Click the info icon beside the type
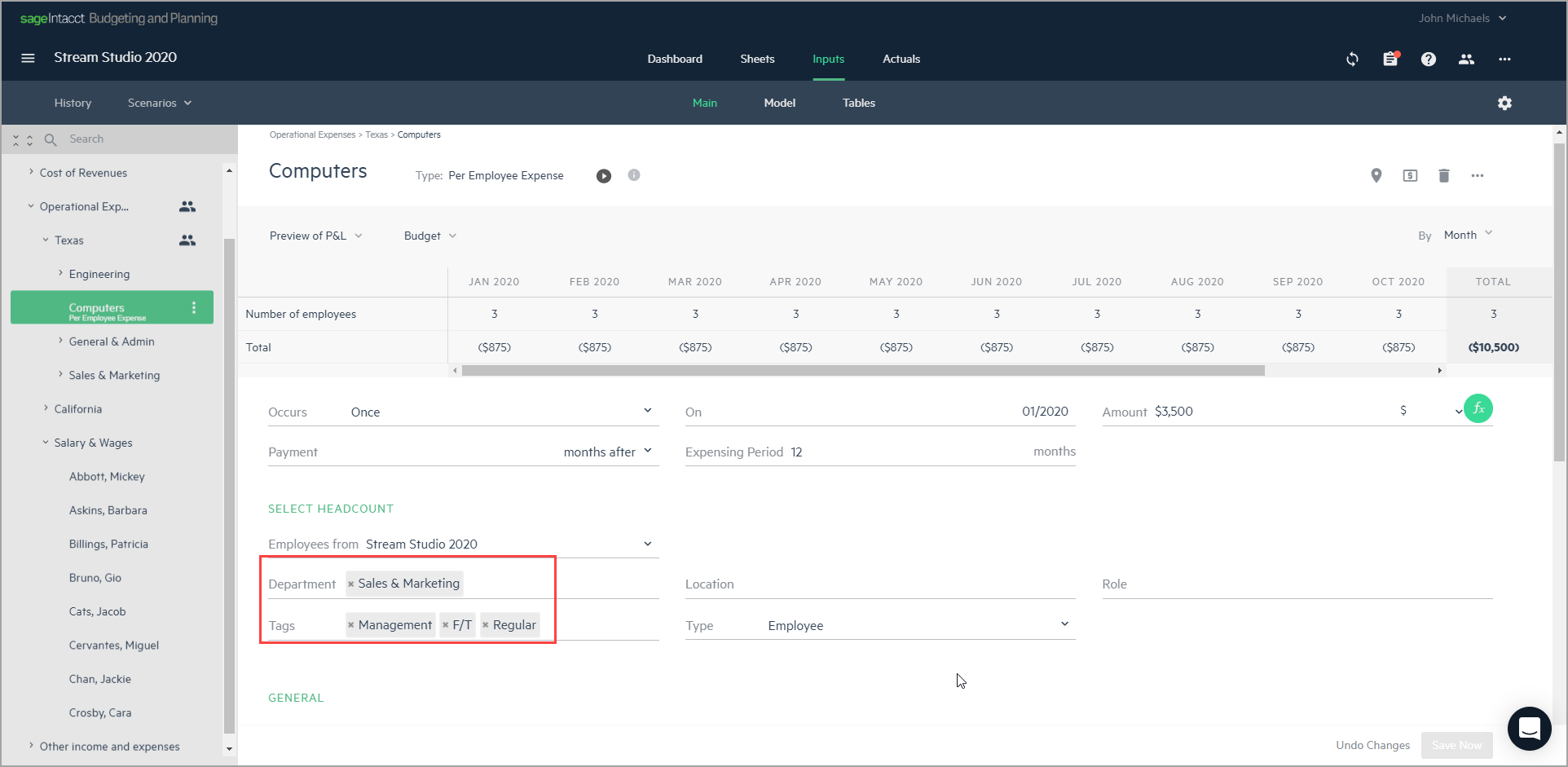This screenshot has height=767, width=1568. [634, 175]
